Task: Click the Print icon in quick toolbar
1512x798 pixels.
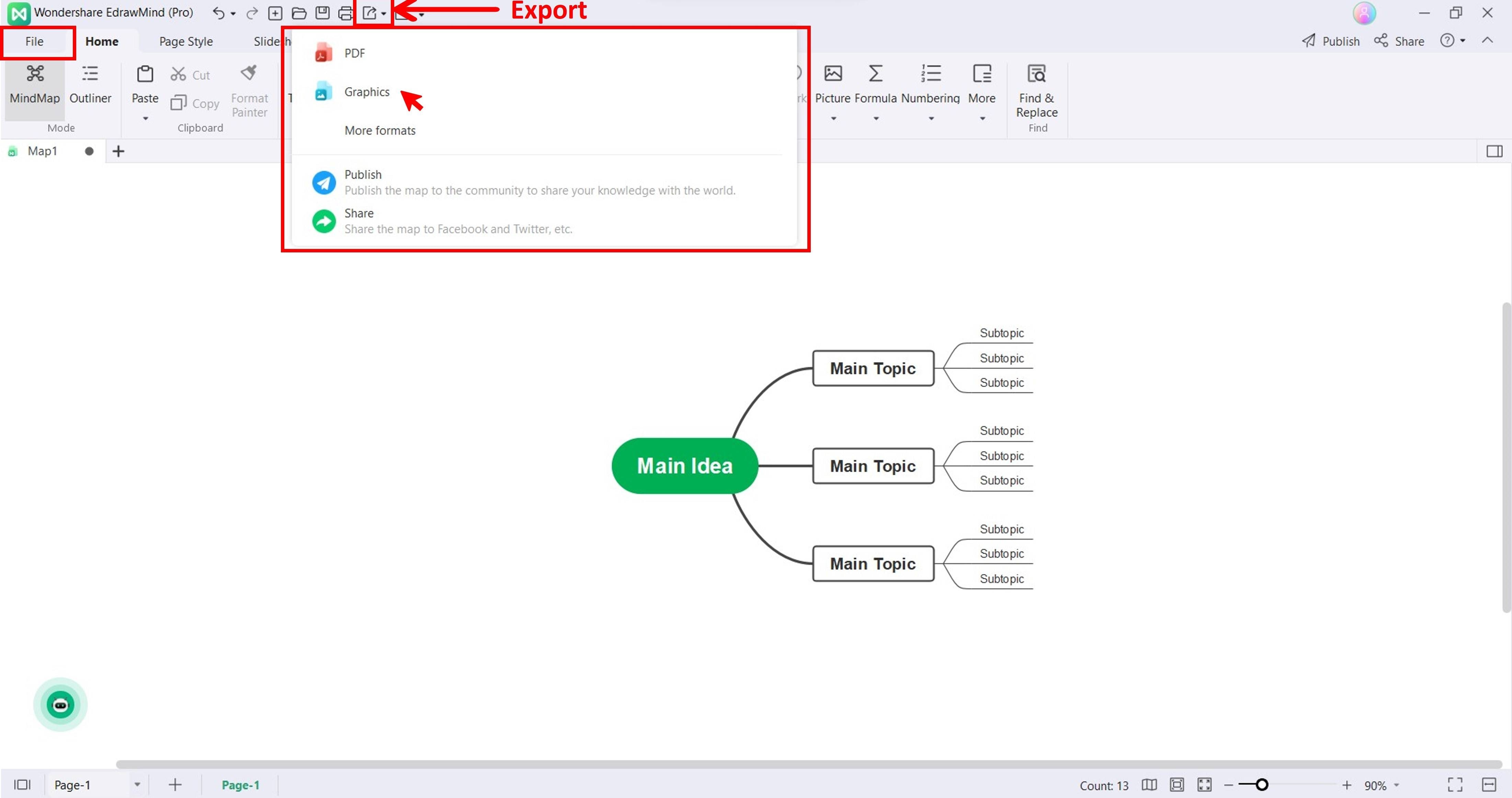Action: click(346, 13)
